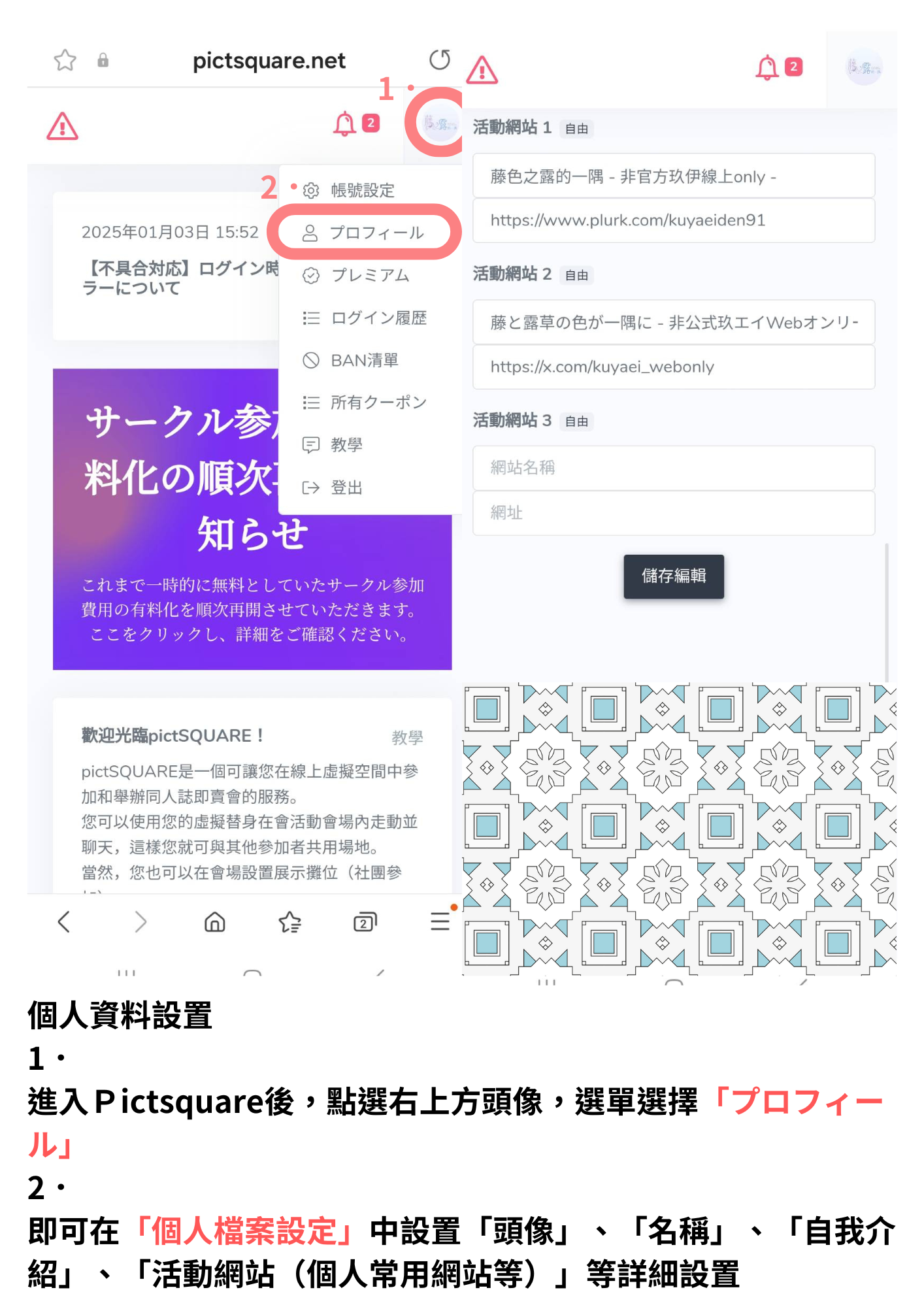Select BAN清單 from the menu
Image resolution: width=924 pixels, height=1307 pixels.
(364, 360)
